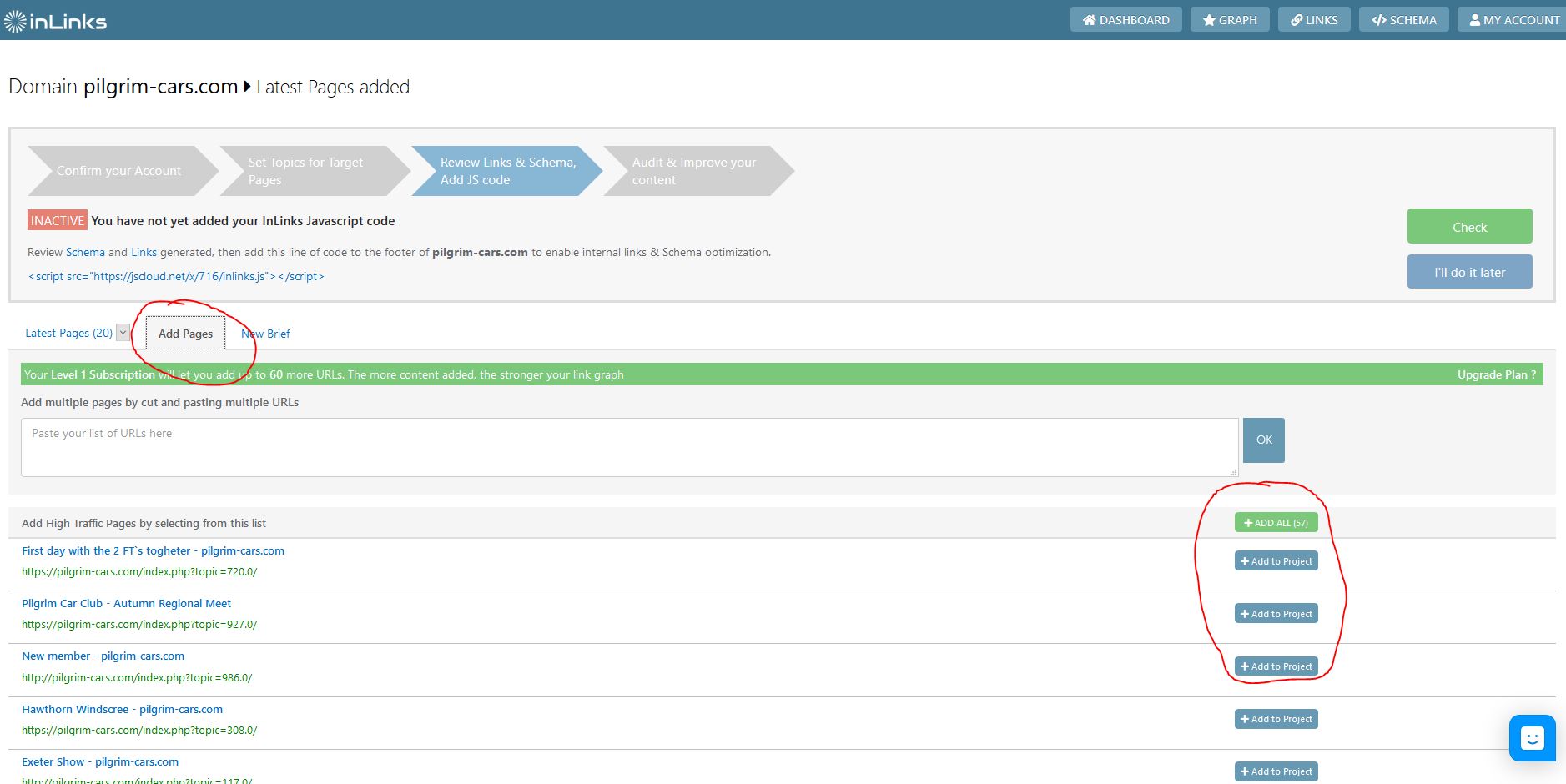
Task: Open 'New member - pilgrim-cars.com' link
Action: [x=103, y=656]
